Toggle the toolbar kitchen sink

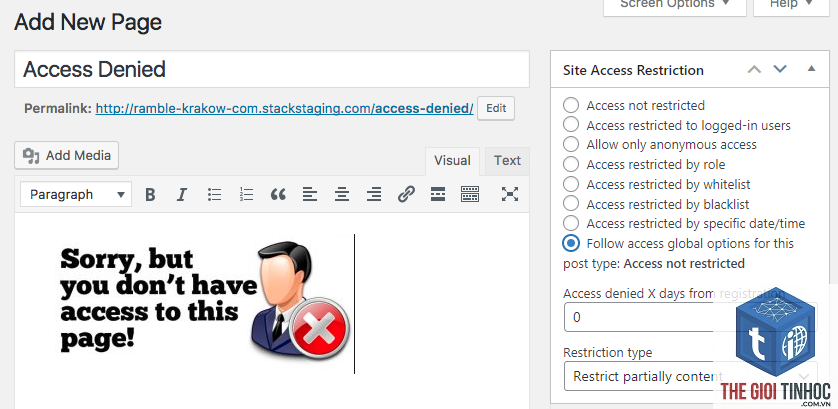pos(470,195)
